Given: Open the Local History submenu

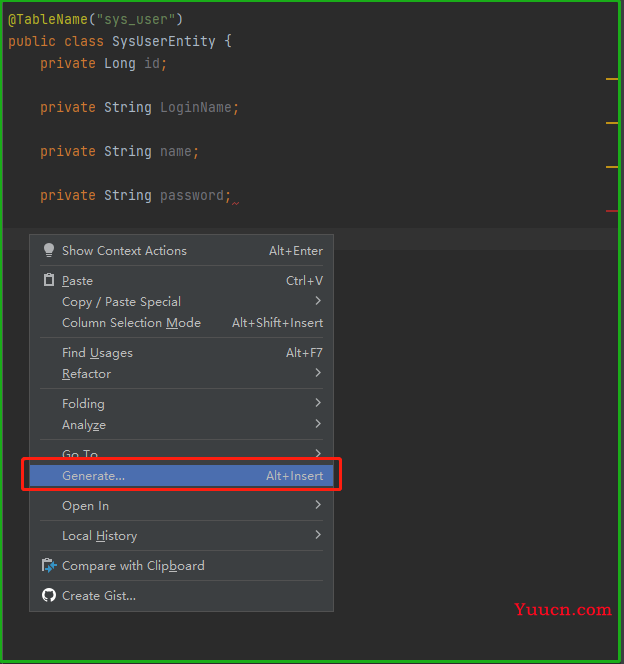Looking at the screenshot, I should point(99,536).
